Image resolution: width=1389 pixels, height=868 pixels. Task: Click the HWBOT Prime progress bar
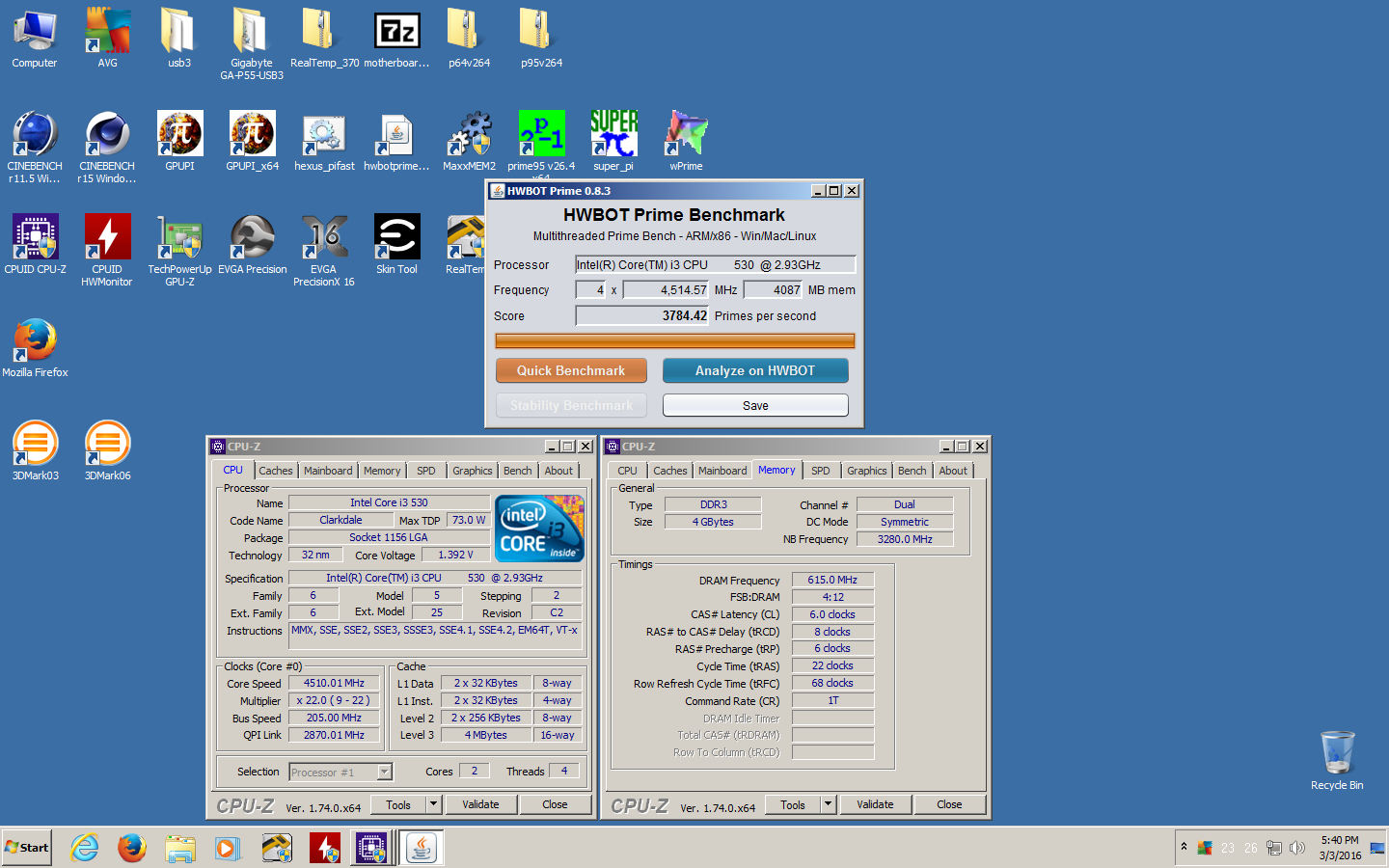click(x=675, y=340)
